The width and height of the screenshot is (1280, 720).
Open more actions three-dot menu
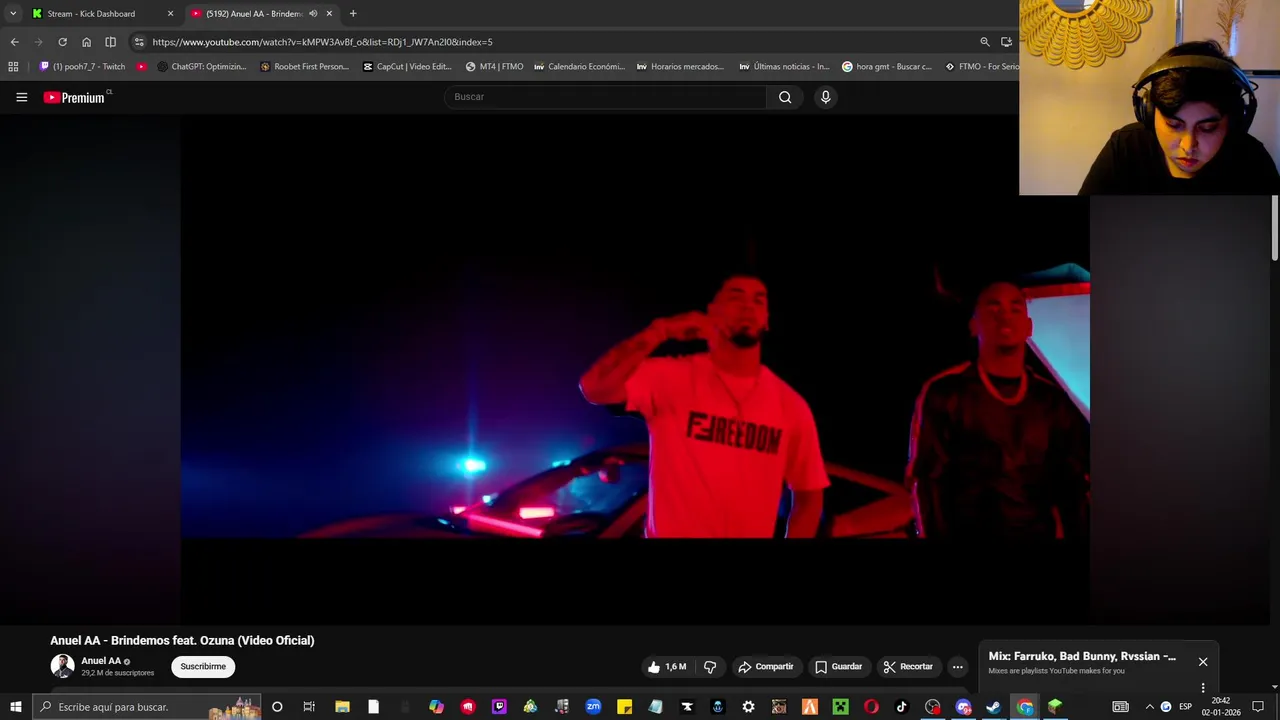957,667
